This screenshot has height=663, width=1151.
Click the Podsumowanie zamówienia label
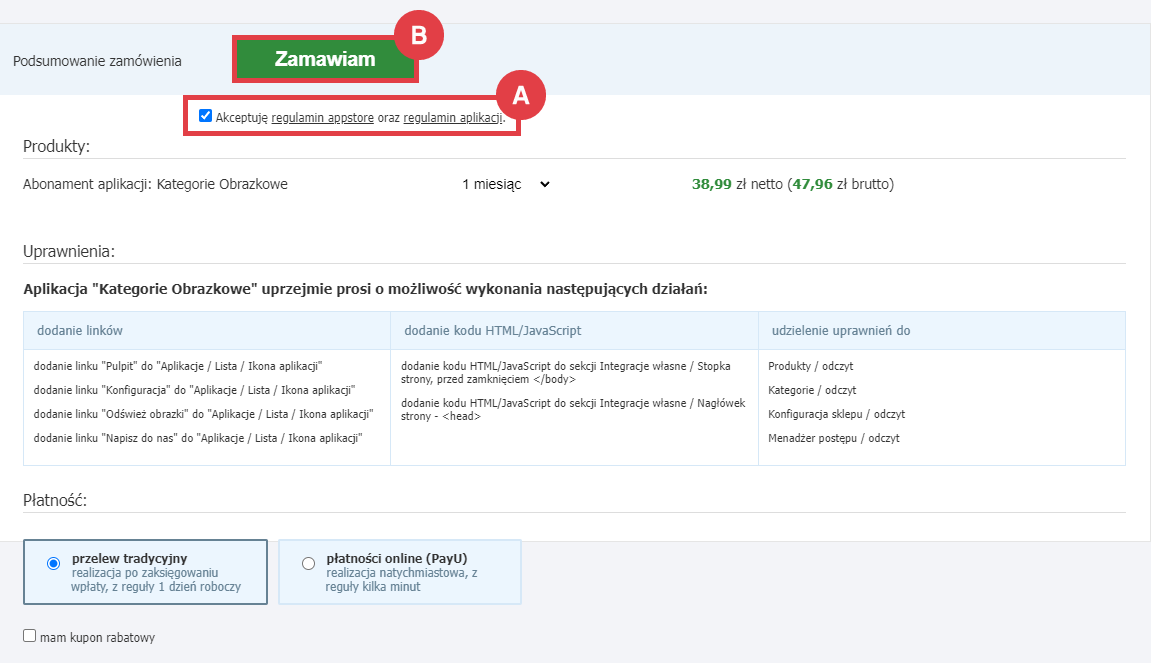click(97, 61)
